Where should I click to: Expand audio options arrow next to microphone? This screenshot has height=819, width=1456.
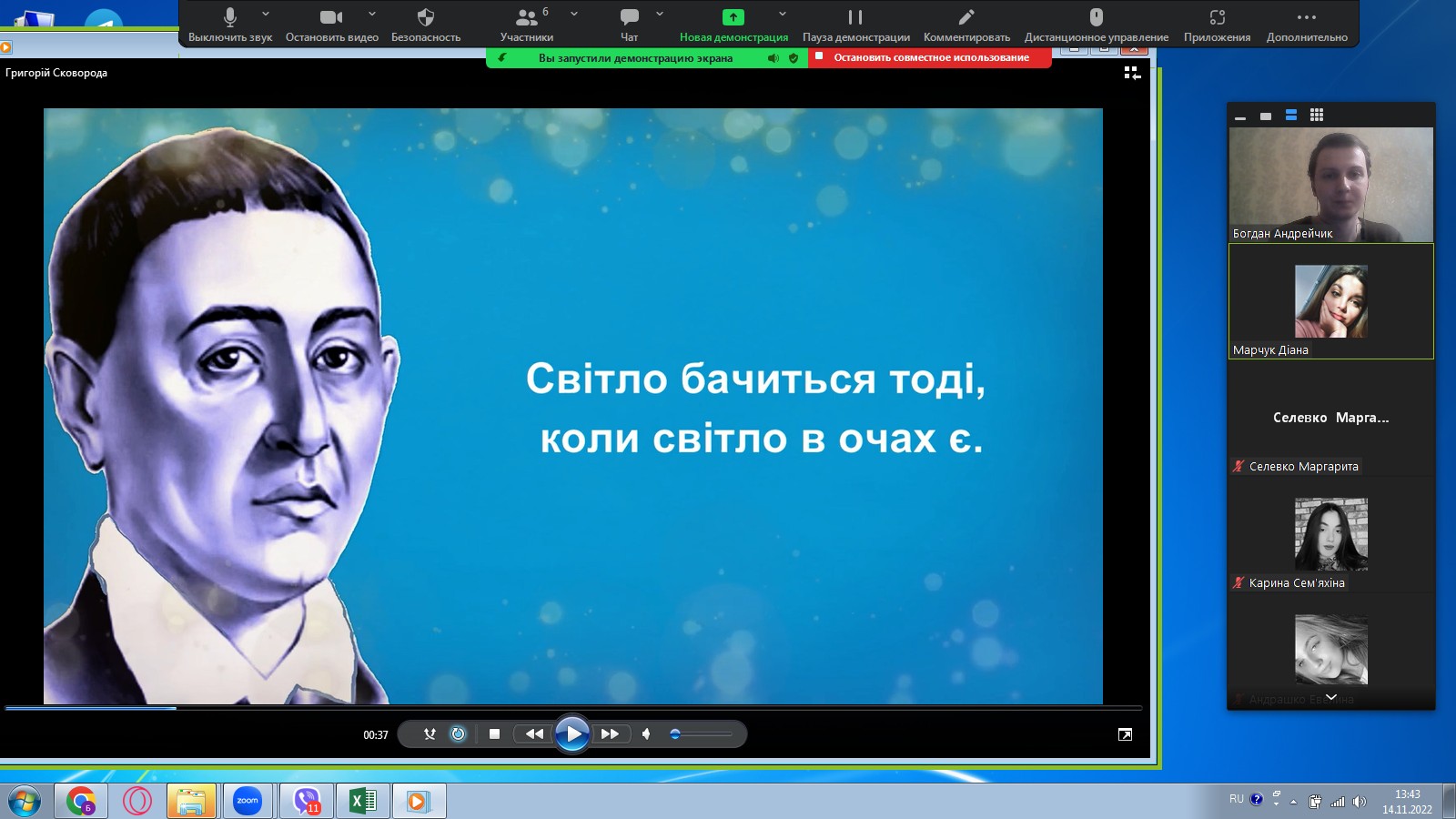[266, 15]
